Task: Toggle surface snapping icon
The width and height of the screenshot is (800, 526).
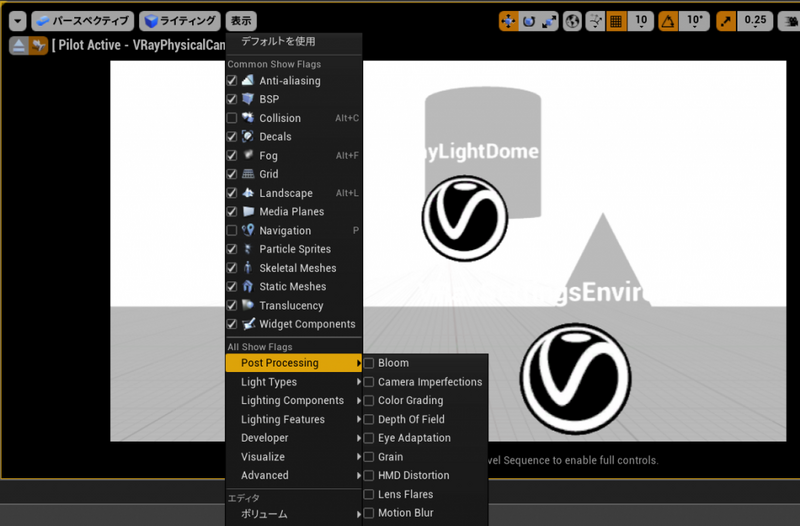Action: click(595, 21)
